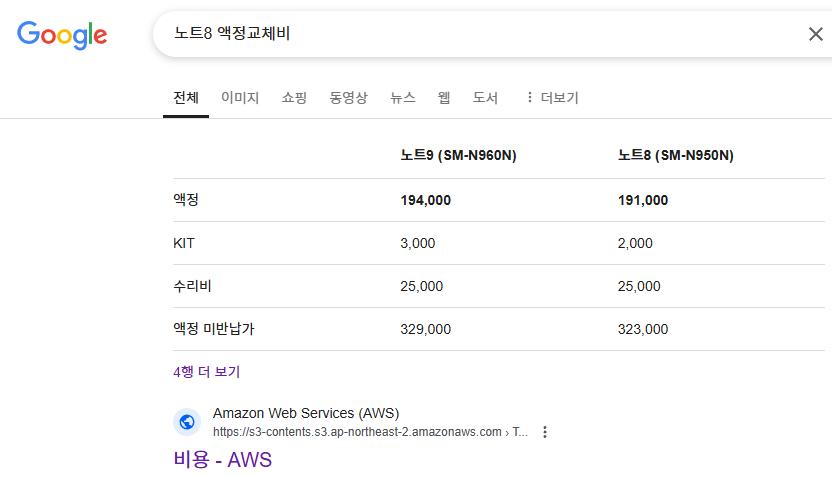Switch to the 동영상 tab
This screenshot has height=477, width=832.
tap(349, 98)
